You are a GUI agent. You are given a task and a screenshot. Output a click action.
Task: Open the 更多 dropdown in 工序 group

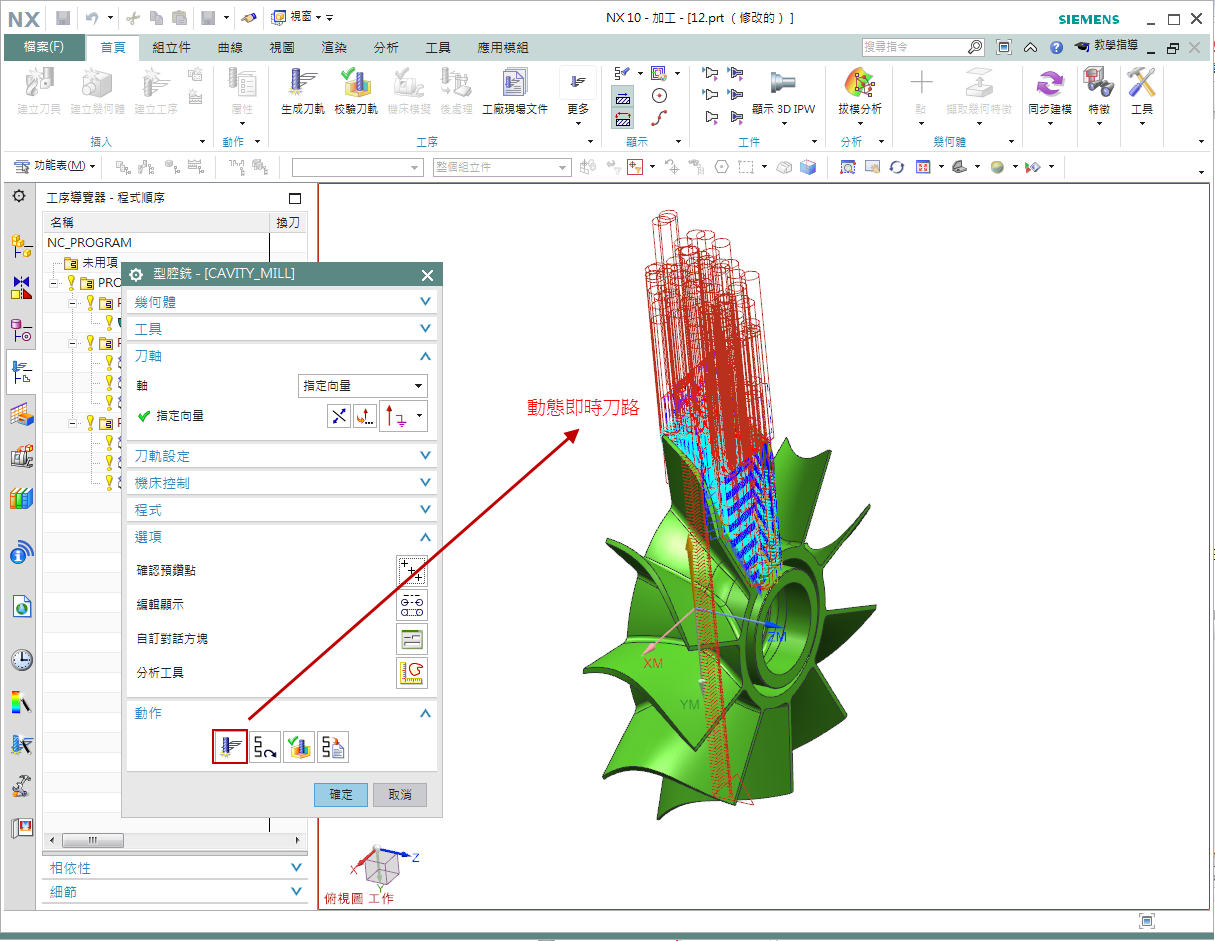(x=578, y=98)
